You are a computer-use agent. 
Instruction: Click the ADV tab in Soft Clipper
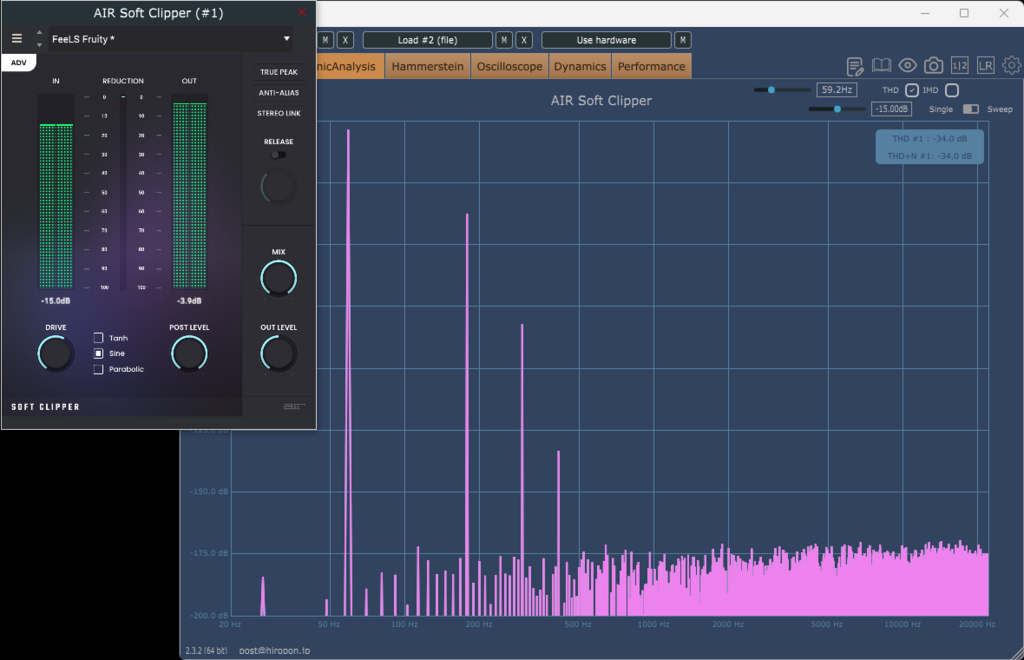pos(18,63)
